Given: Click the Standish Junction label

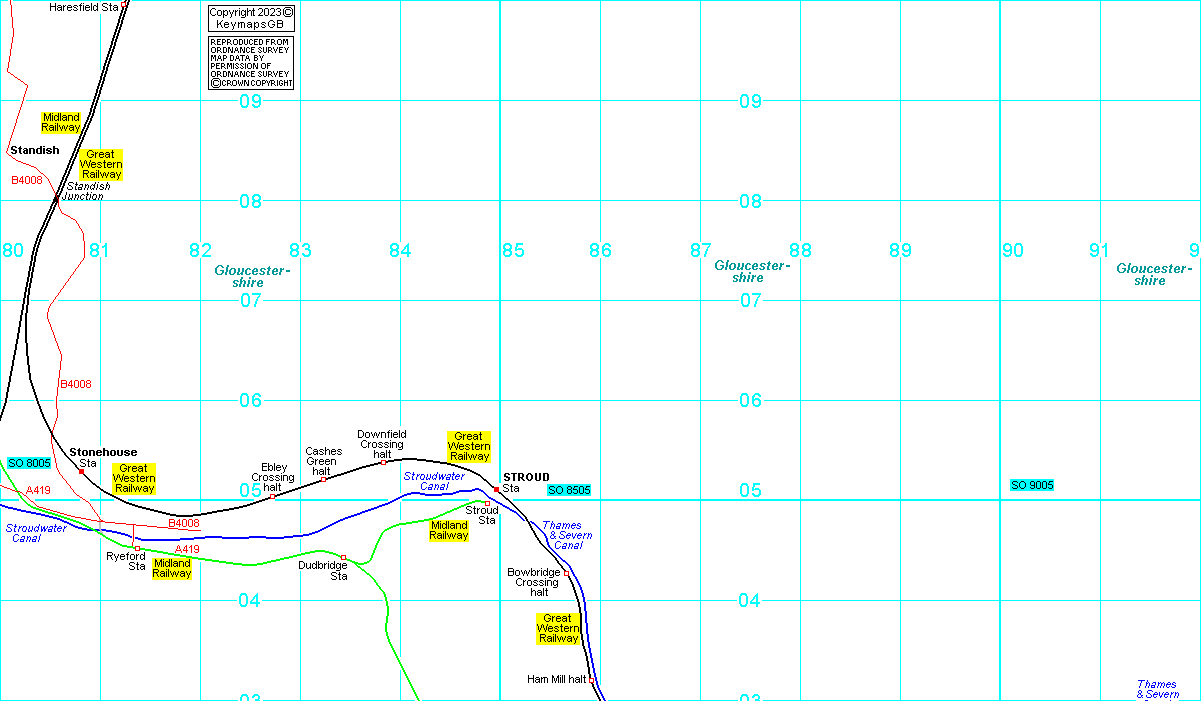Looking at the screenshot, I should [x=86, y=191].
